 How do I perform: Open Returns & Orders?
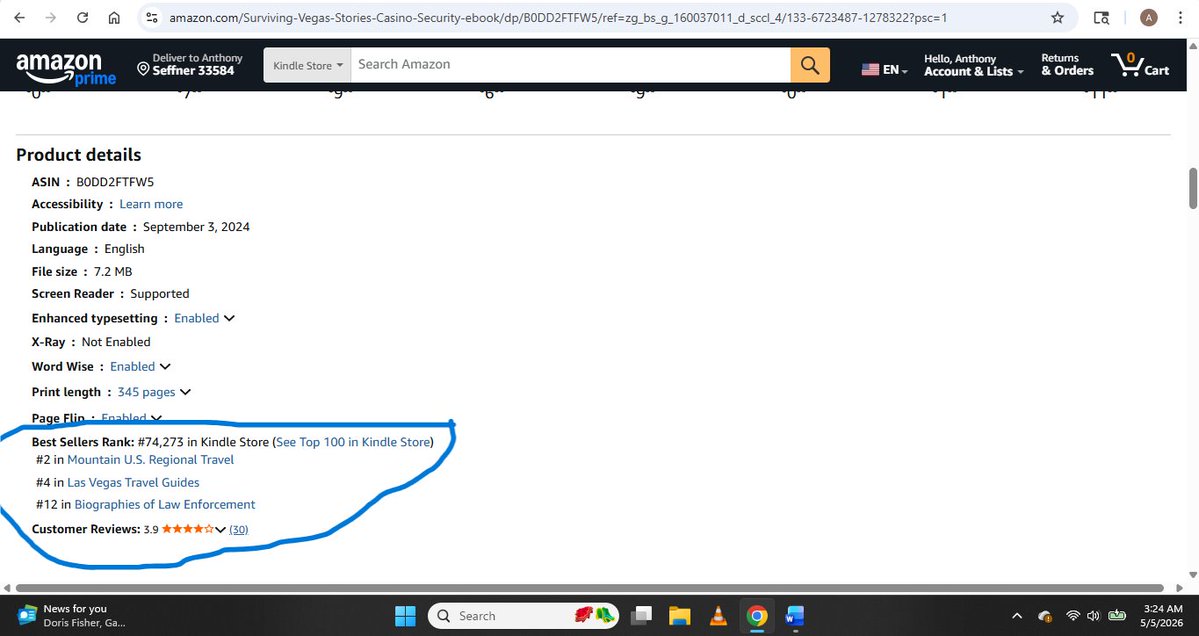click(1067, 65)
